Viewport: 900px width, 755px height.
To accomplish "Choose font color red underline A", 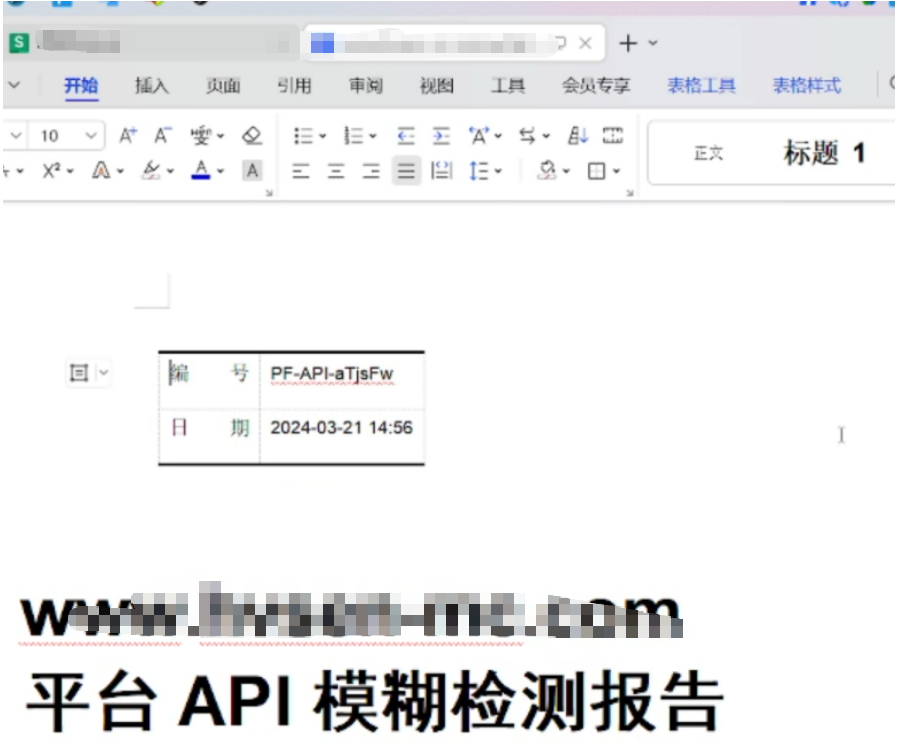I will pyautogui.click(x=201, y=171).
